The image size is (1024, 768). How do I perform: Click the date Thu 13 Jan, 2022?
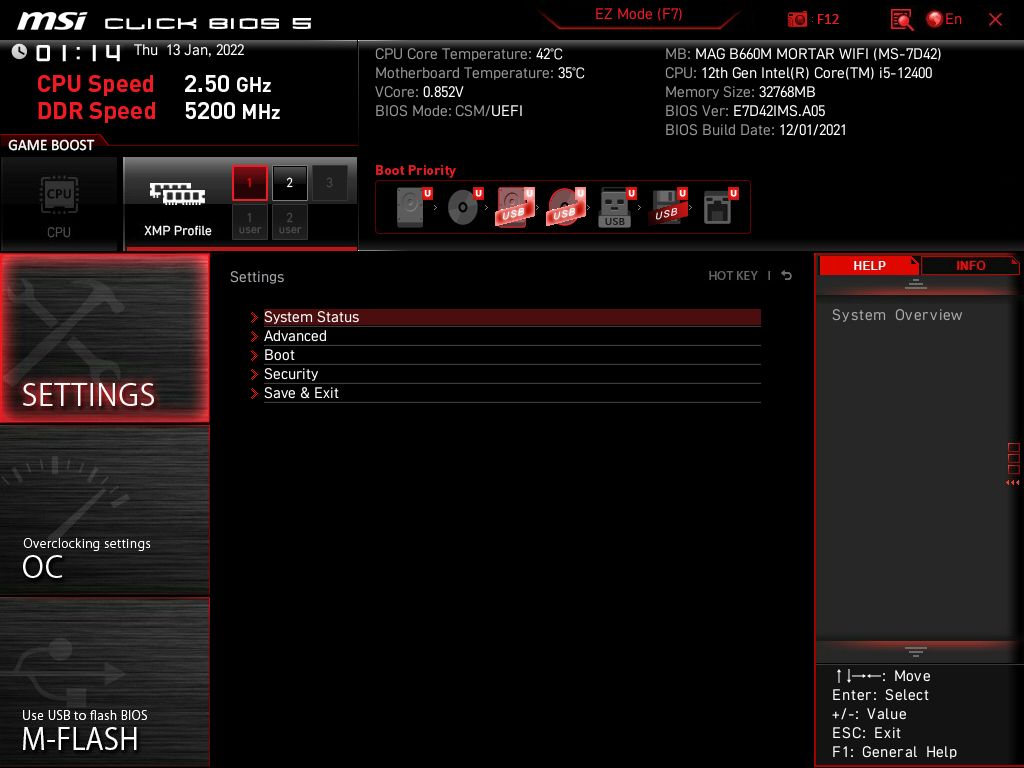coord(189,50)
